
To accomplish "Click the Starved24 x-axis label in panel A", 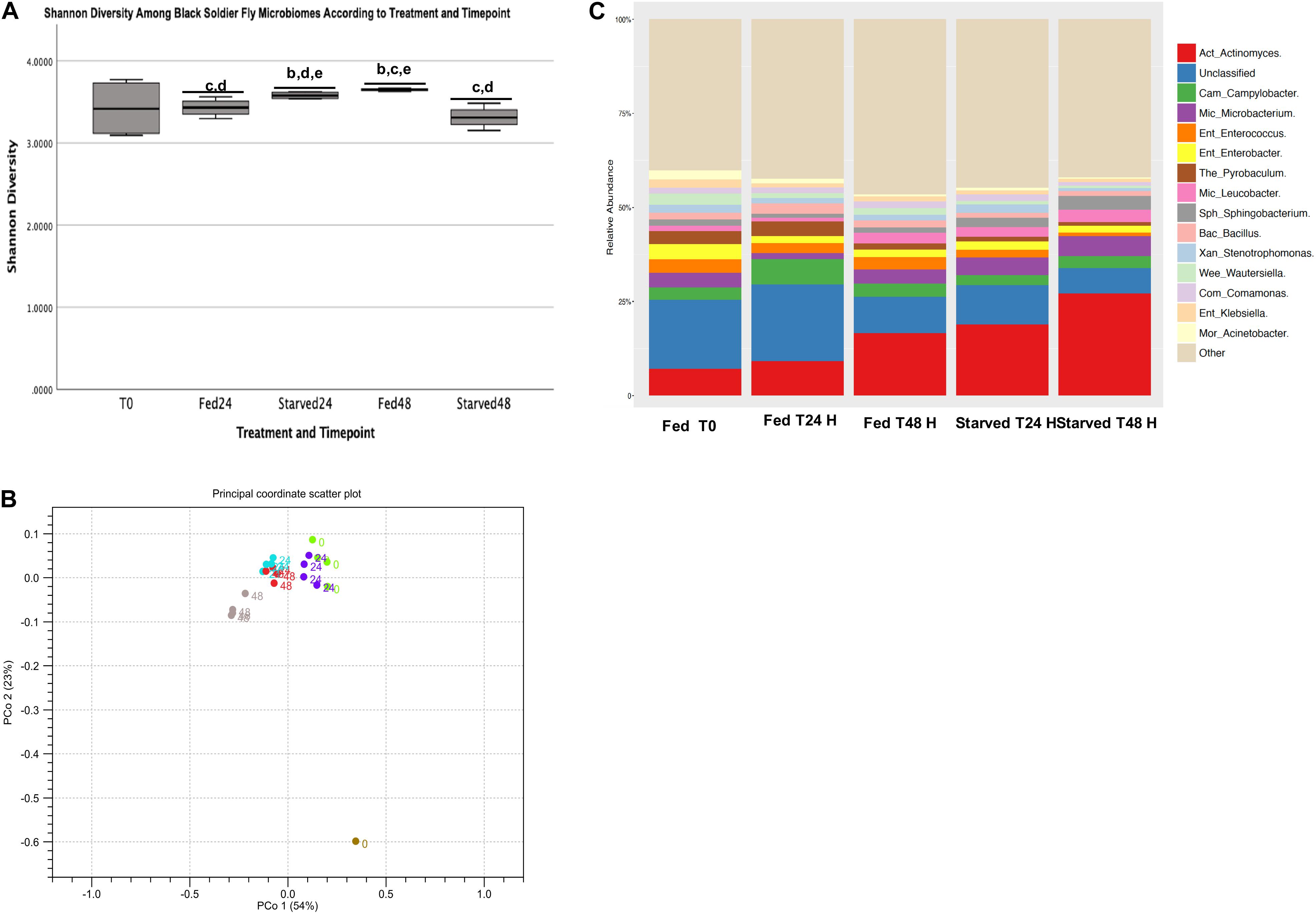I will (305, 404).
